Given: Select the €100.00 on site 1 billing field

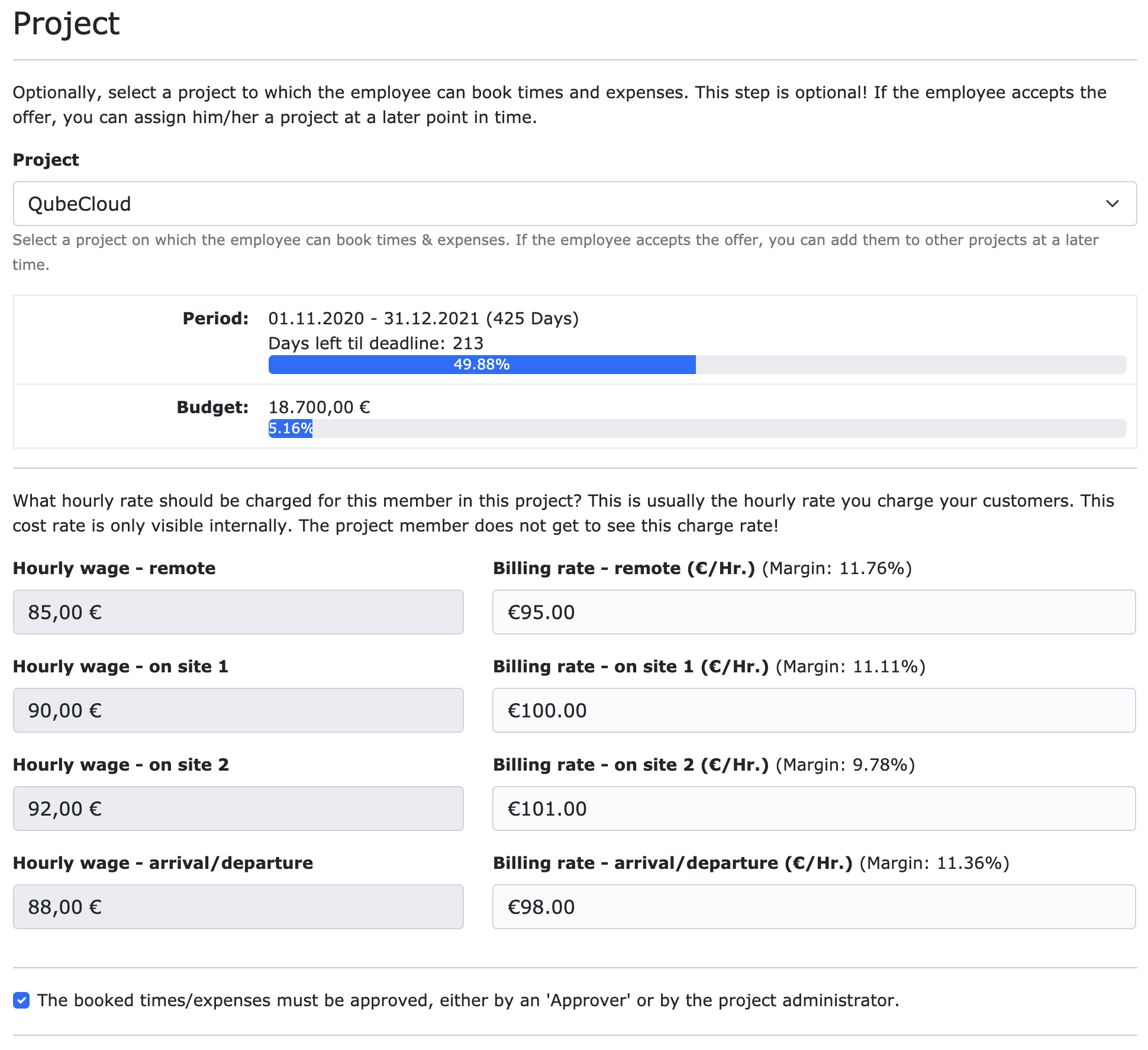Looking at the screenshot, I should click(x=814, y=710).
